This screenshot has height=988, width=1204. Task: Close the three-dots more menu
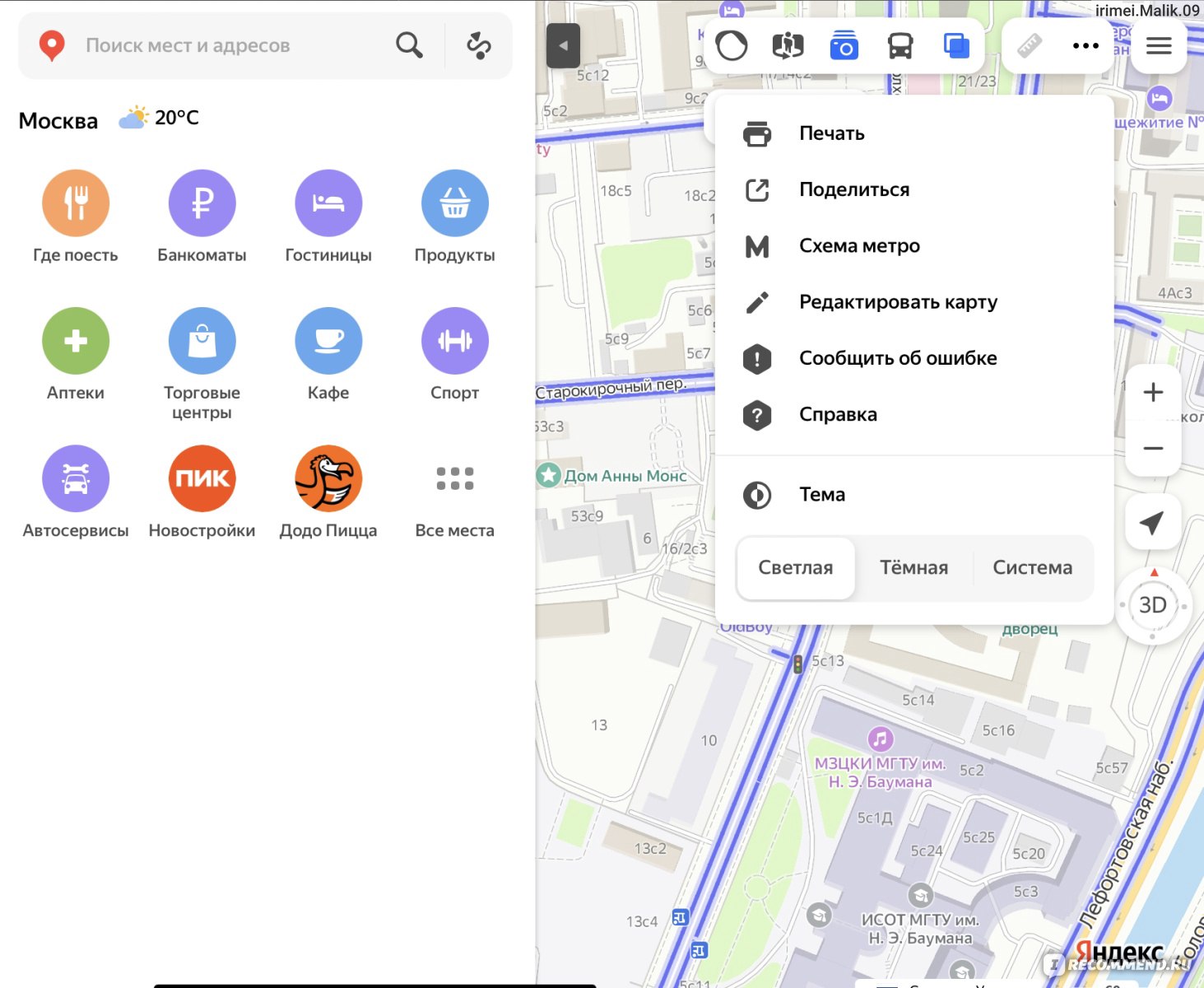pyautogui.click(x=1085, y=45)
